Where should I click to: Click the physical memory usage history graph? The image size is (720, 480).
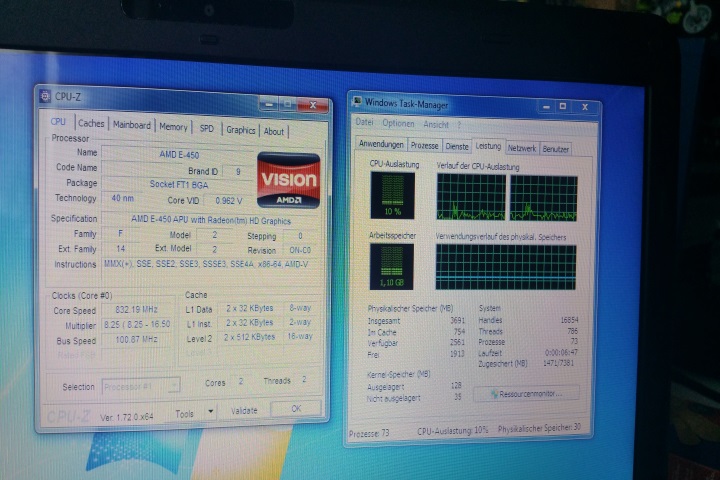(506, 267)
